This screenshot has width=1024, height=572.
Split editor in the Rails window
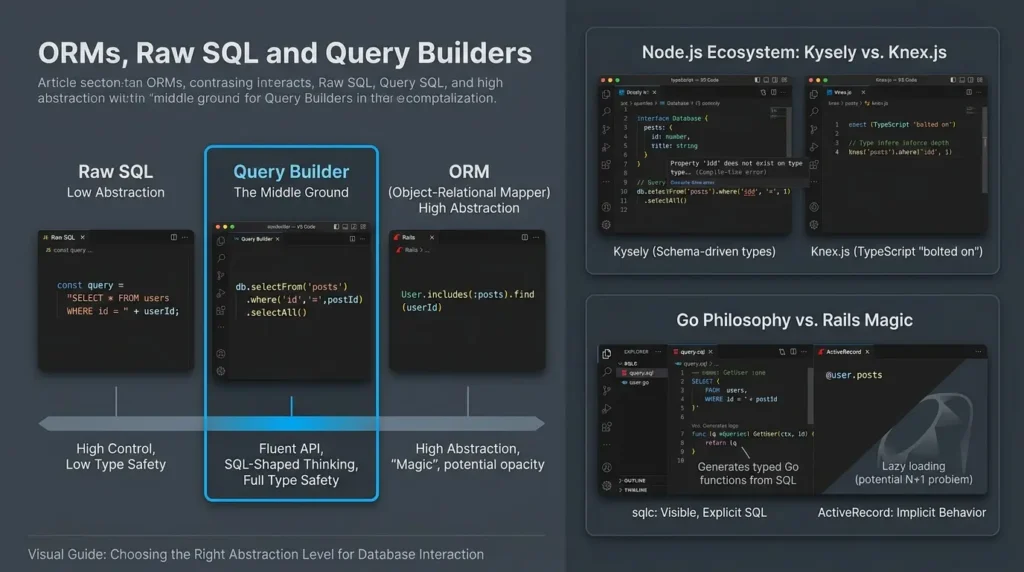coord(524,237)
